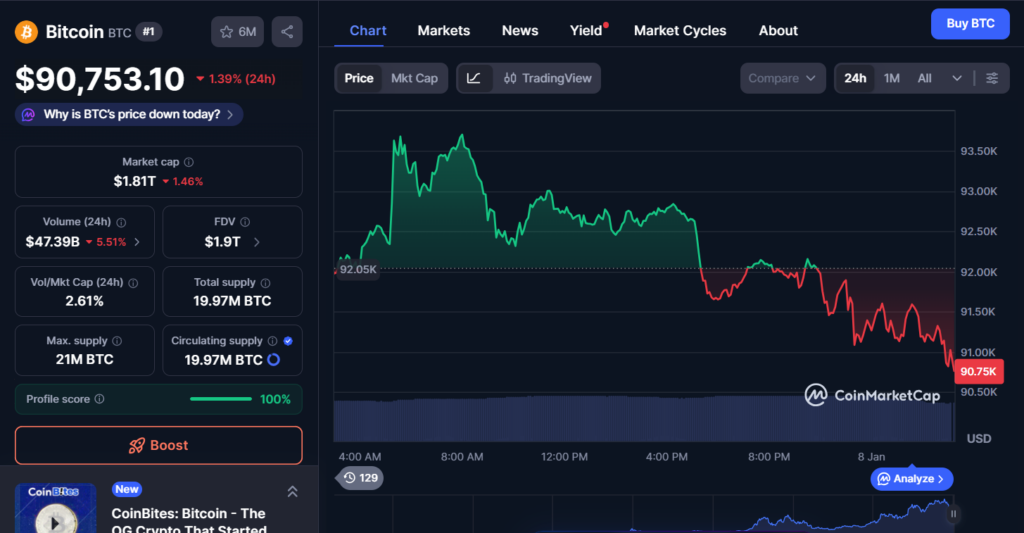Click the Profile score info icon
This screenshot has height=533, width=1024.
99,399
